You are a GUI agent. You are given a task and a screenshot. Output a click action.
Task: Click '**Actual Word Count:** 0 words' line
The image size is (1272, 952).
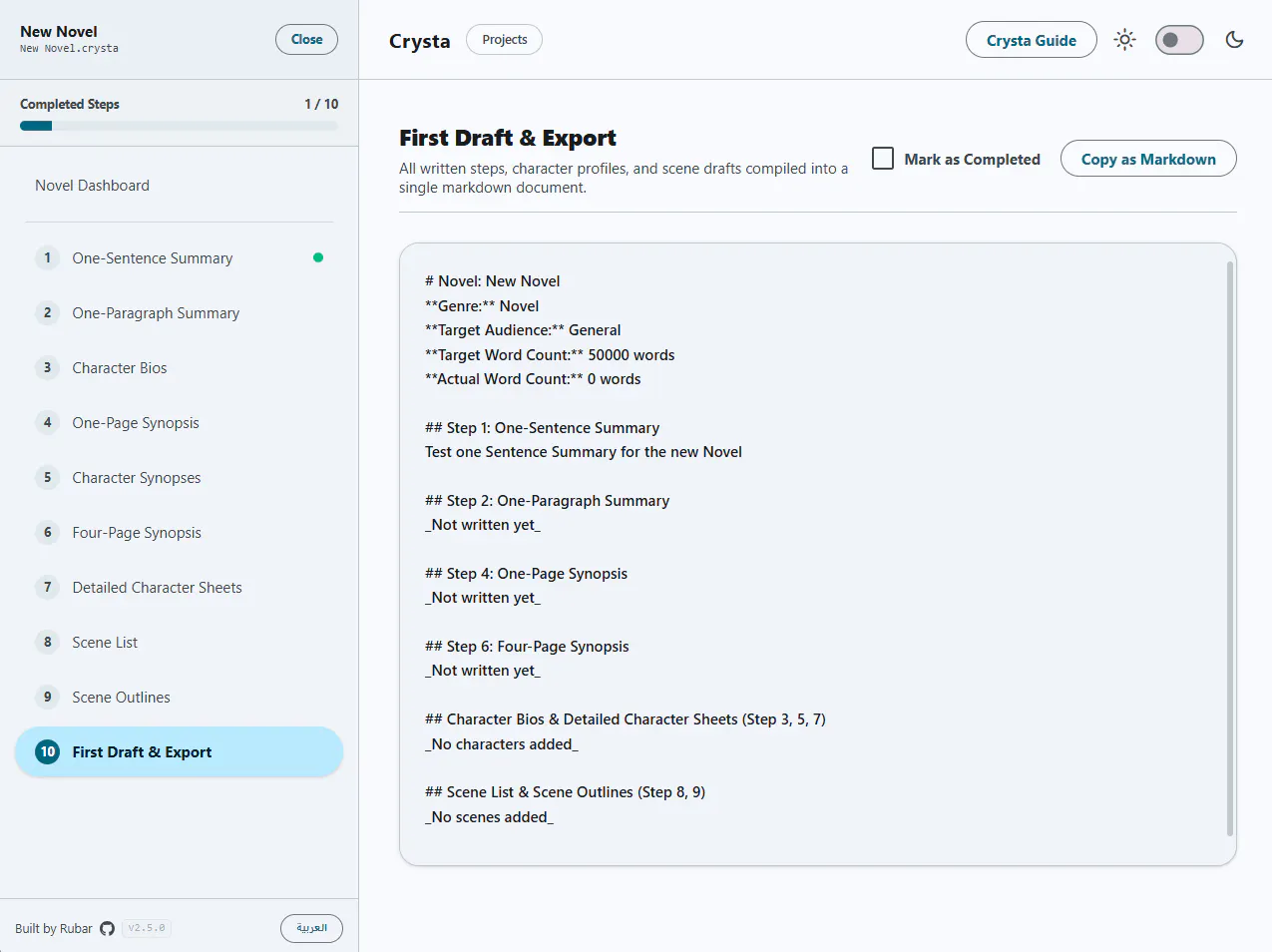click(533, 379)
